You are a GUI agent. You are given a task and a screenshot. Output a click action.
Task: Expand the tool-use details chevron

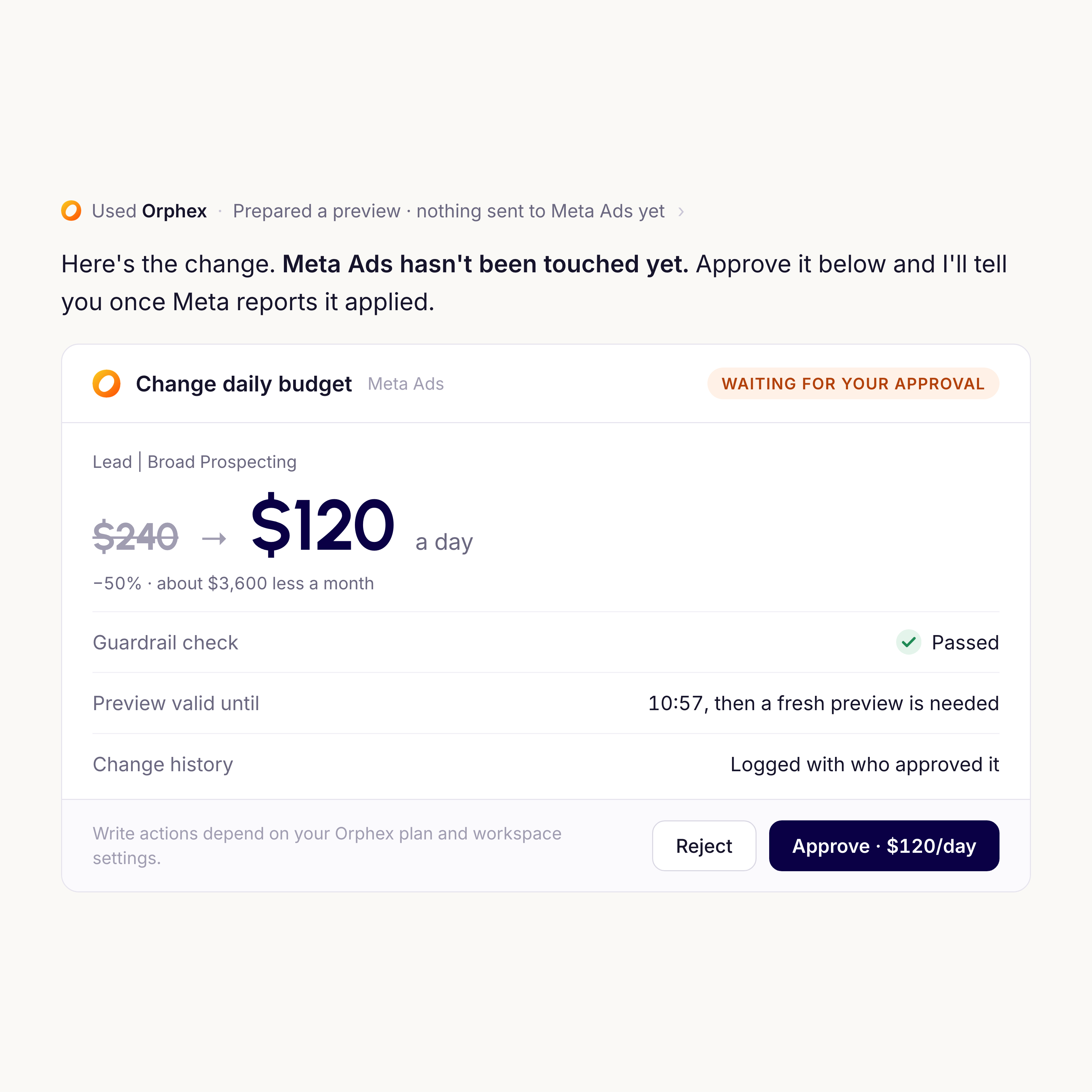point(681,211)
